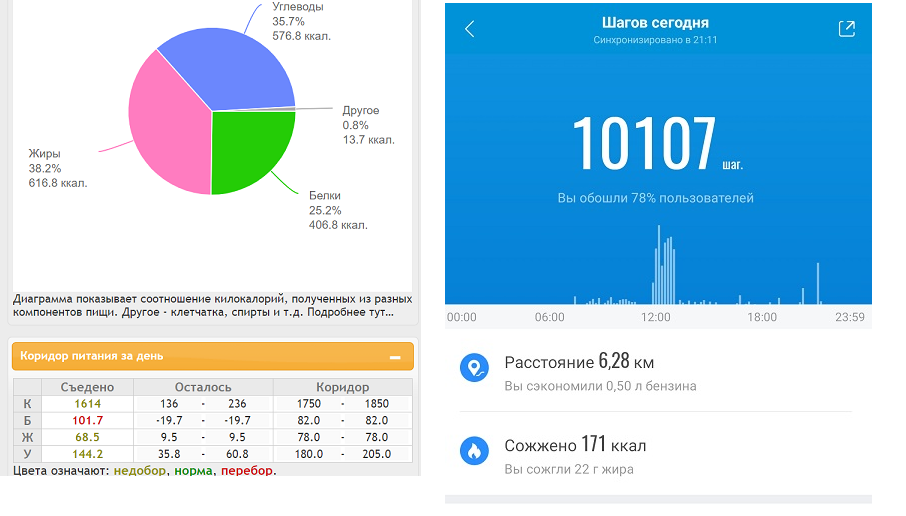Select the 'Углеводы' chart label
Image resolution: width=906 pixels, height=516 pixels.
[298, 7]
